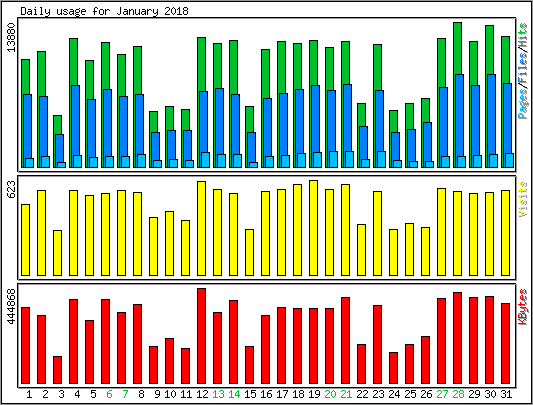This screenshot has width=533, height=405.
Task: Click the green "Hits" legend word
Action: [x=522, y=35]
